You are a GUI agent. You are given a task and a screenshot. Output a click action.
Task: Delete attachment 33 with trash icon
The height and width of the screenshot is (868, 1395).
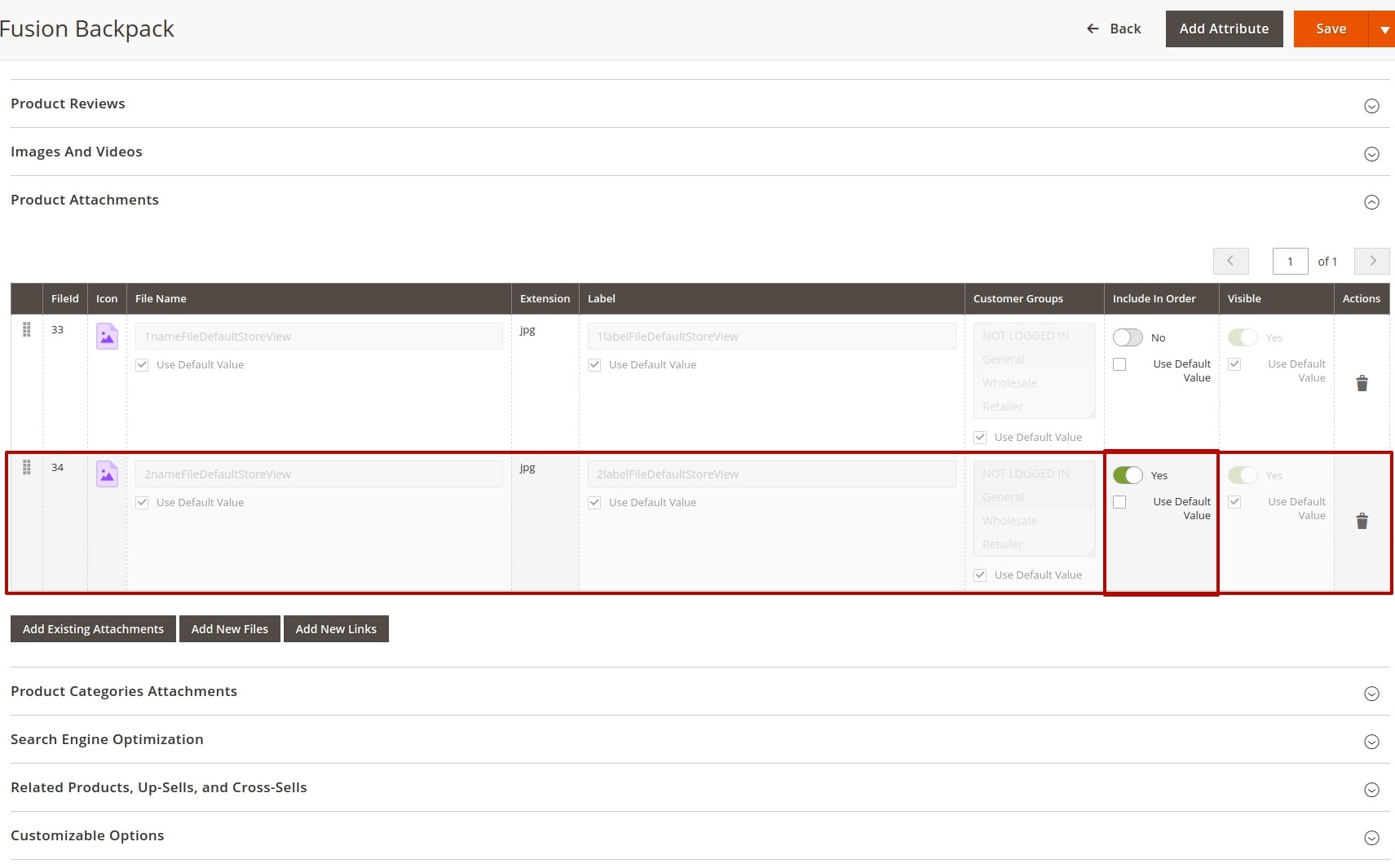click(1362, 383)
